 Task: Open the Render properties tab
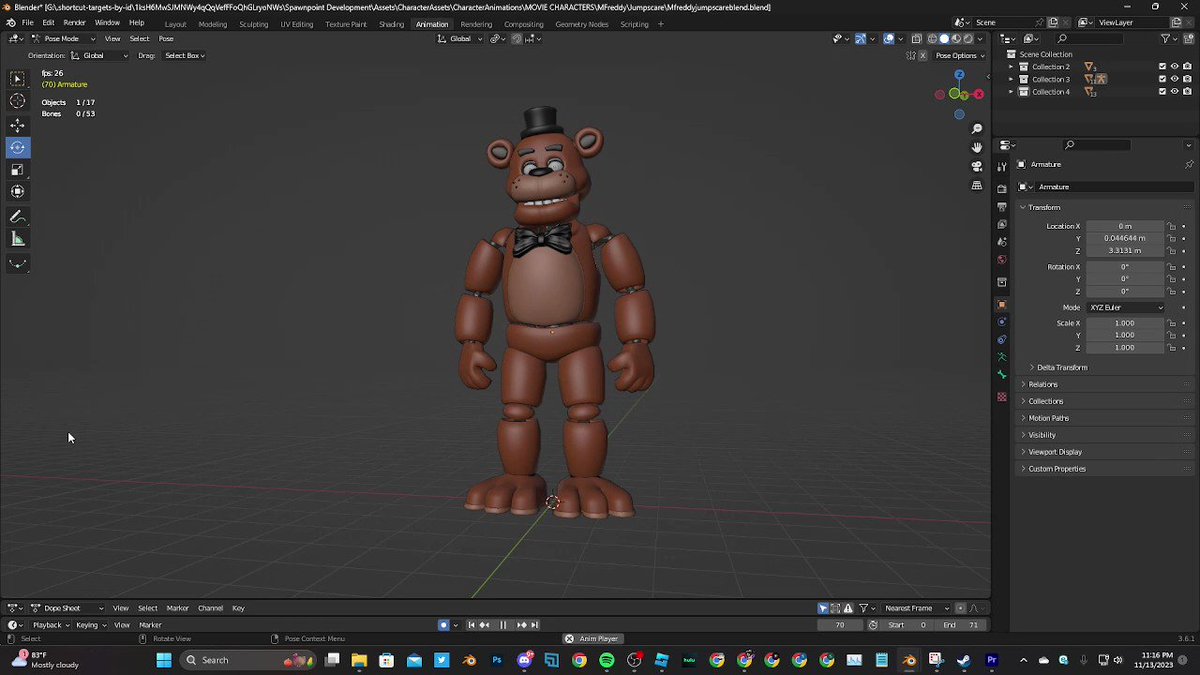tap(1002, 189)
